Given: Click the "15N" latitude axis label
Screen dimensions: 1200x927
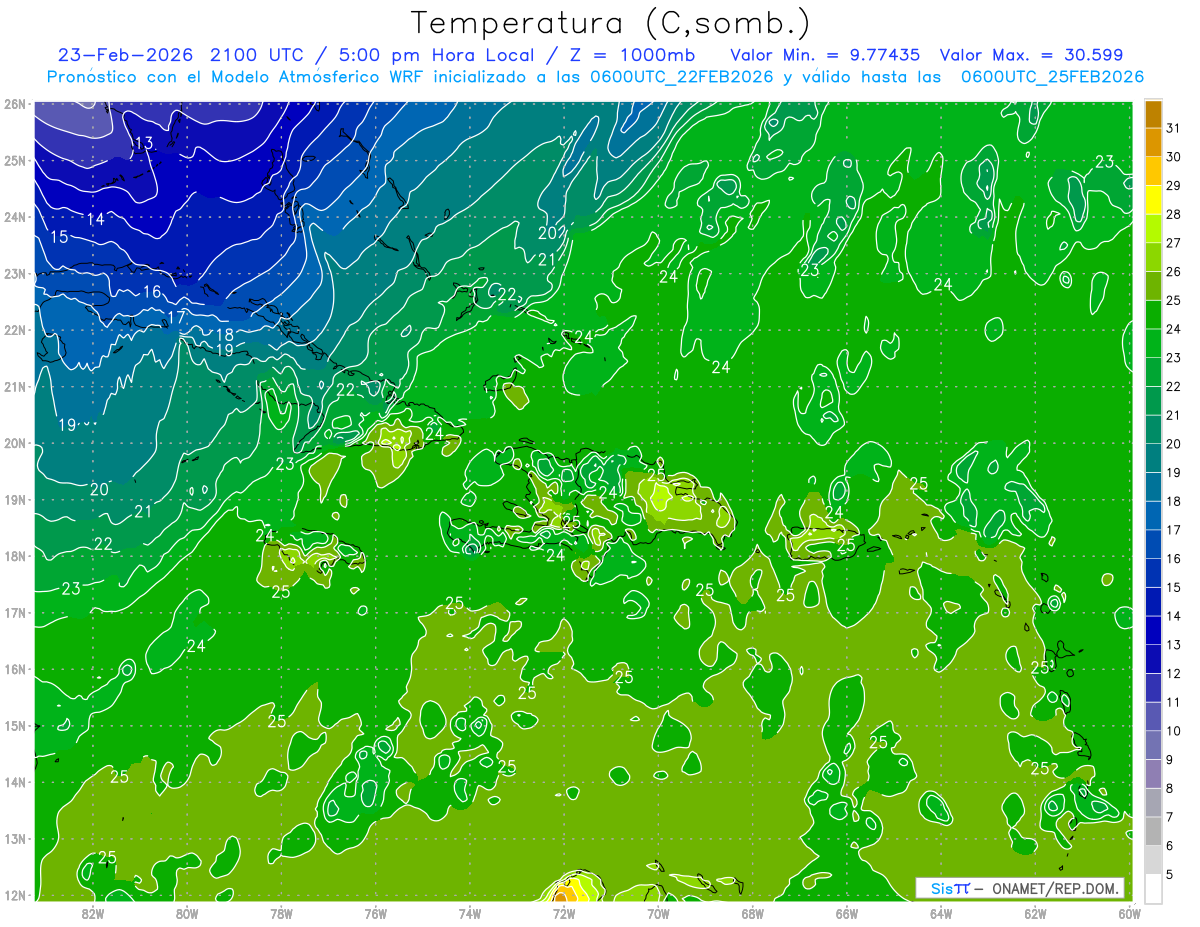Looking at the screenshot, I should tap(14, 726).
